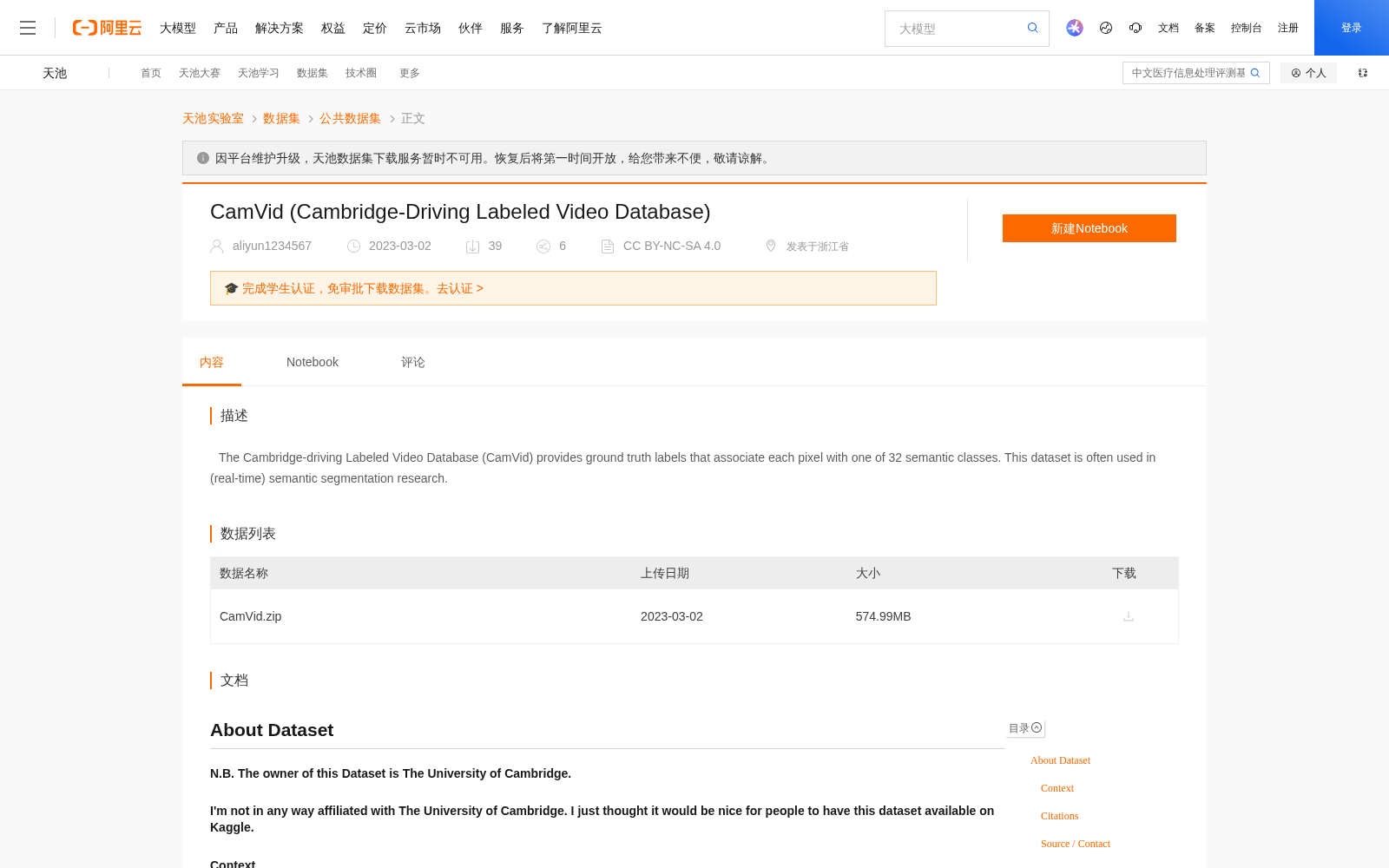Select the 内容 tab
1389x868 pixels.
pyautogui.click(x=212, y=362)
